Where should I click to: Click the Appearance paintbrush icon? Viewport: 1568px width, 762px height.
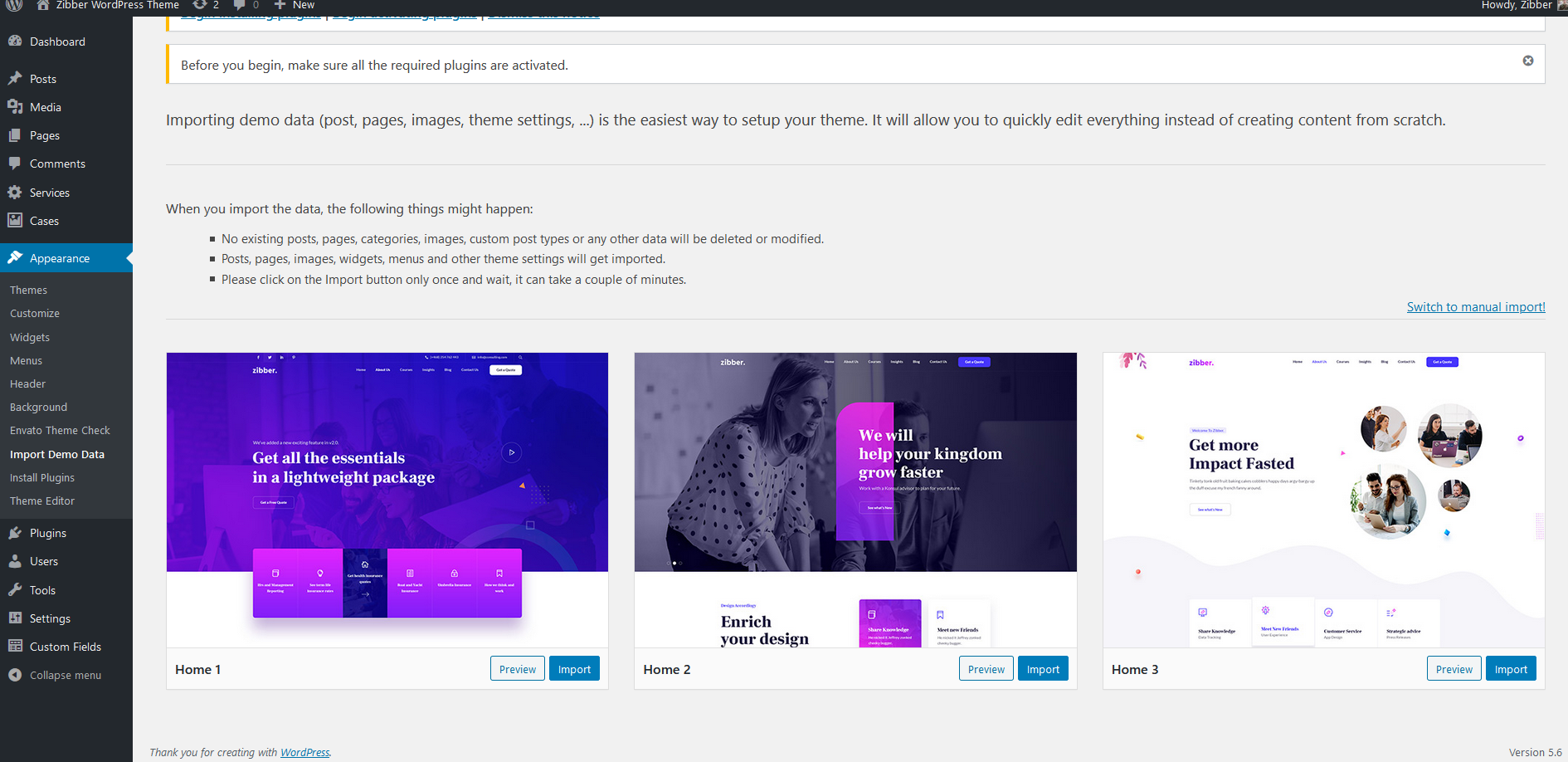point(15,257)
